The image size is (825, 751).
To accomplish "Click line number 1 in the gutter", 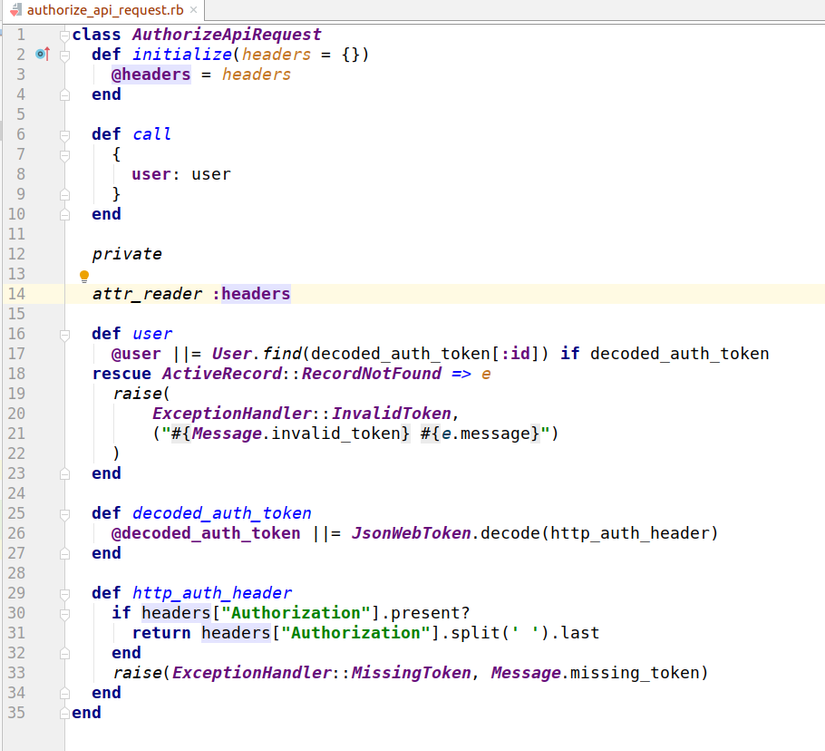I will (x=21, y=35).
